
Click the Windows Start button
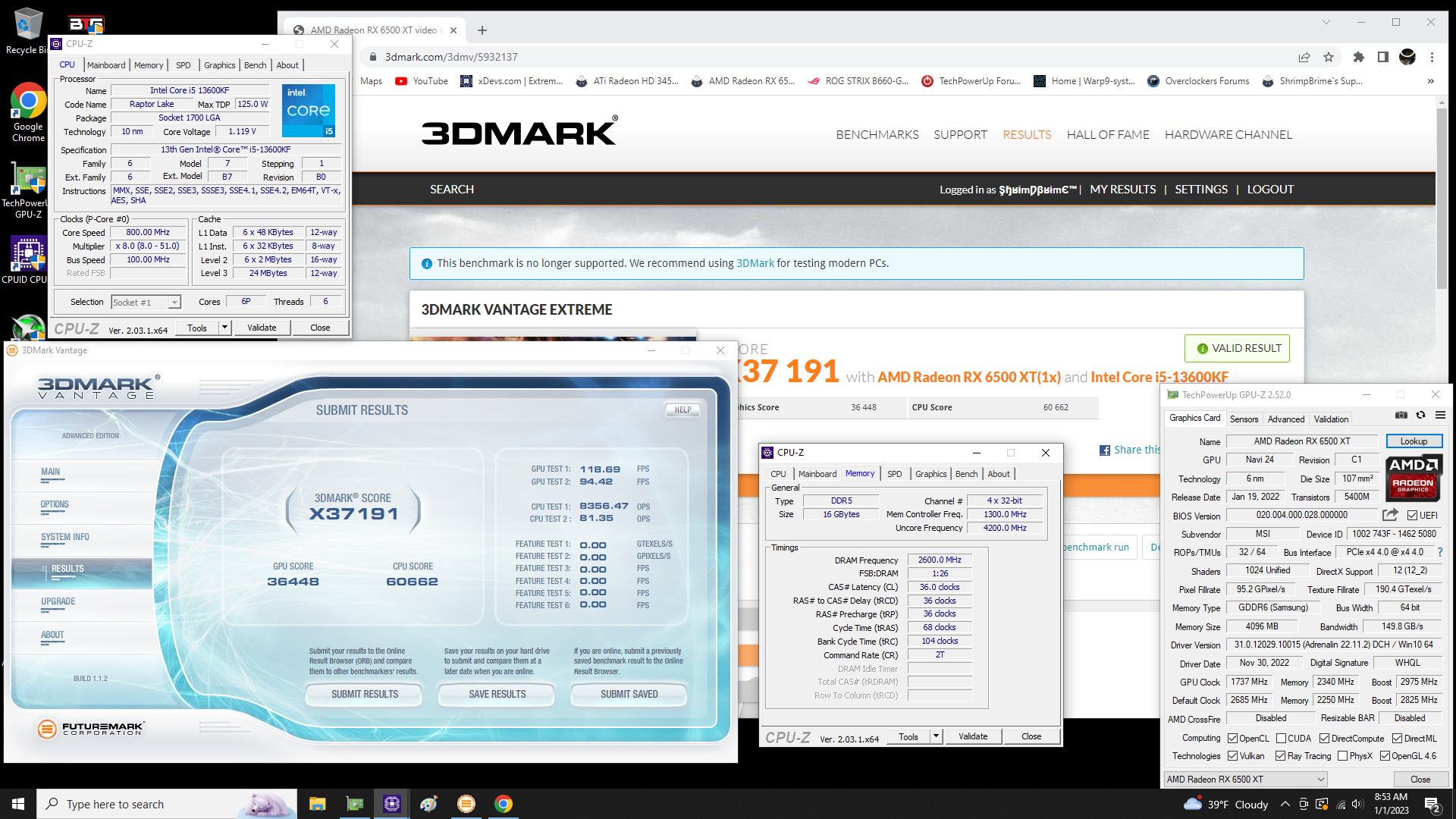[x=18, y=804]
